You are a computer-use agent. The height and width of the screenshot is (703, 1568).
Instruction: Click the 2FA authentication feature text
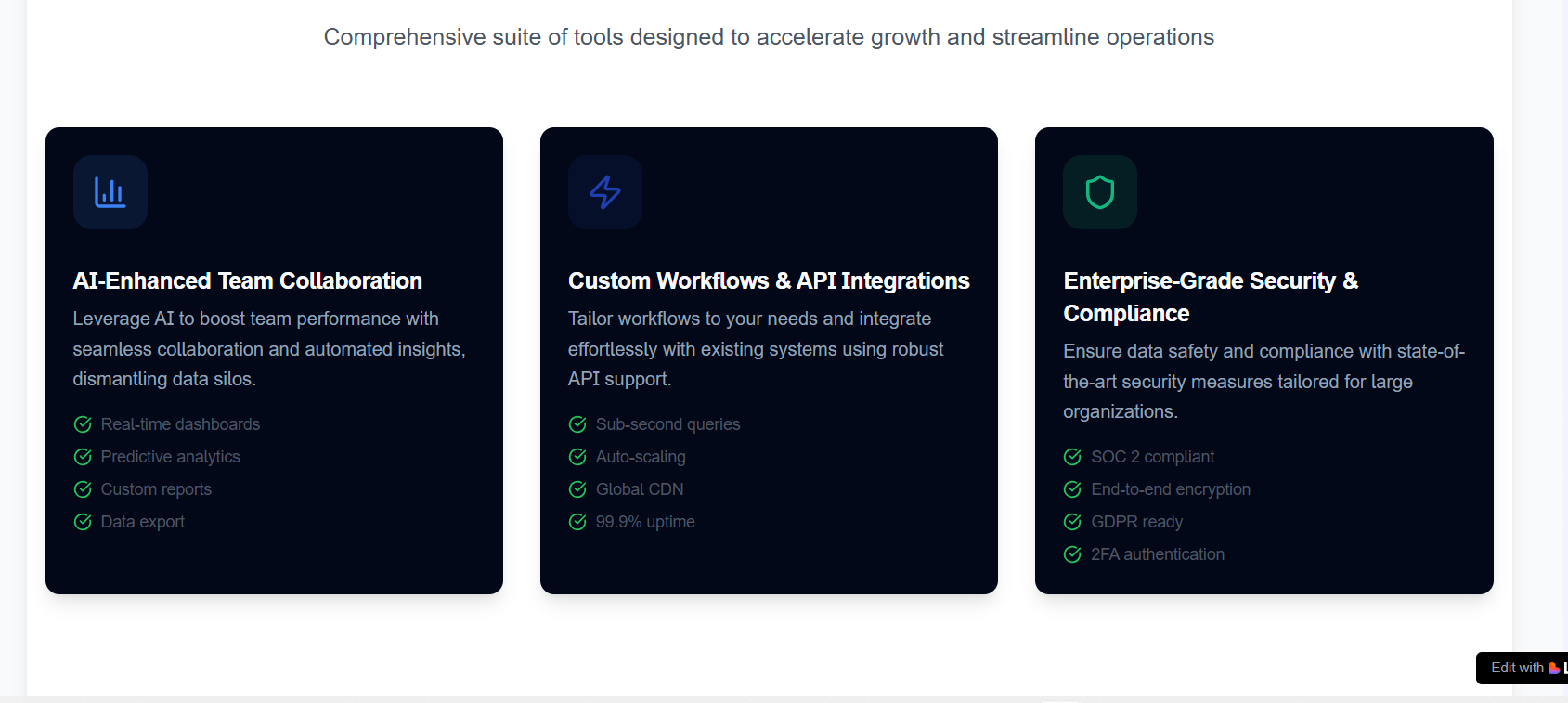tap(1158, 554)
